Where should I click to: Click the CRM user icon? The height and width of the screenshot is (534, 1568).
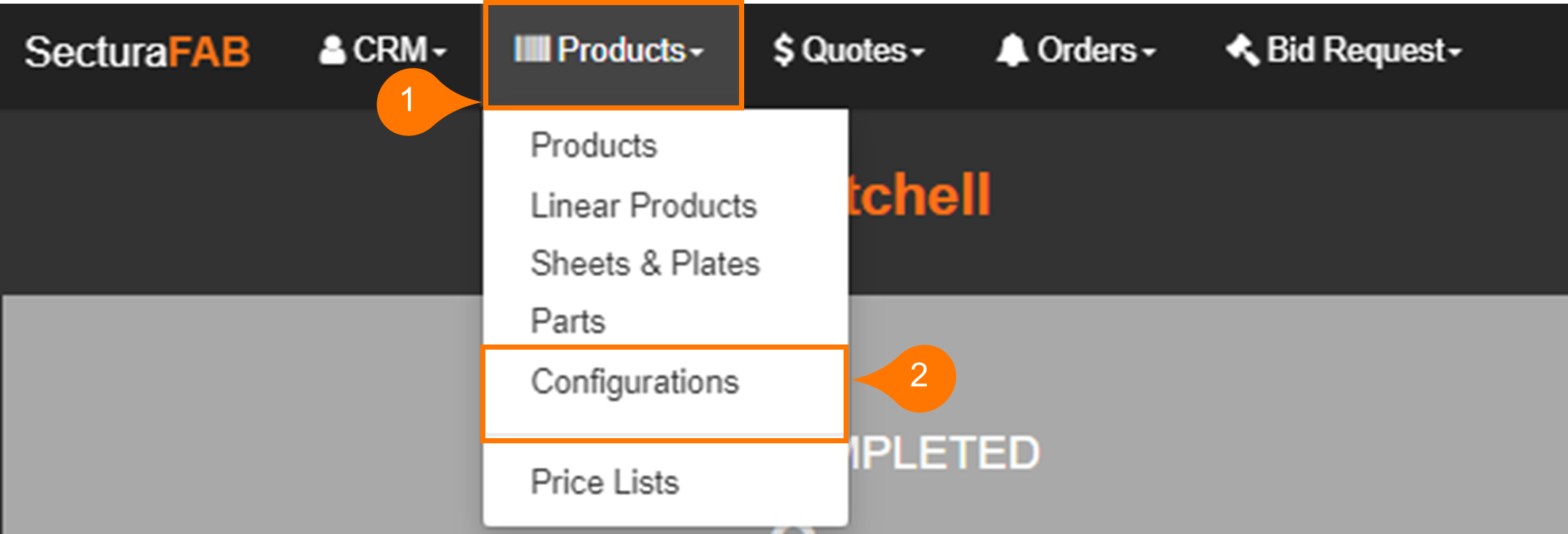(332, 50)
